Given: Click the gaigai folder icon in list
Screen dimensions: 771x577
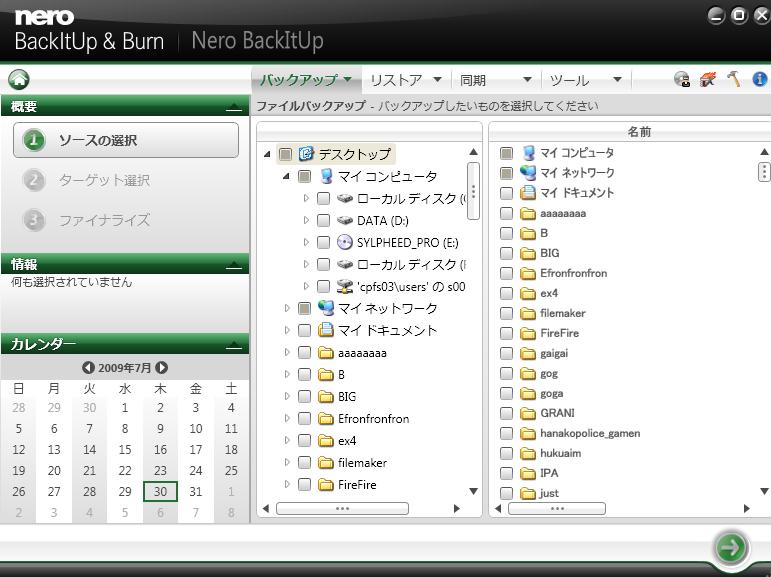Looking at the screenshot, I should coord(528,353).
